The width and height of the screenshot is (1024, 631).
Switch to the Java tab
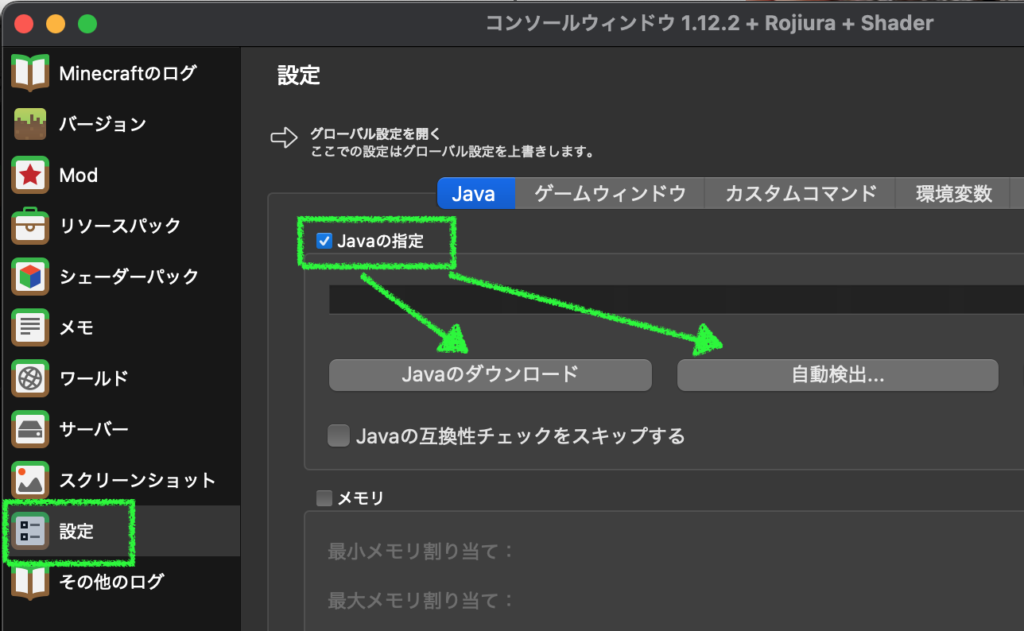point(476,193)
